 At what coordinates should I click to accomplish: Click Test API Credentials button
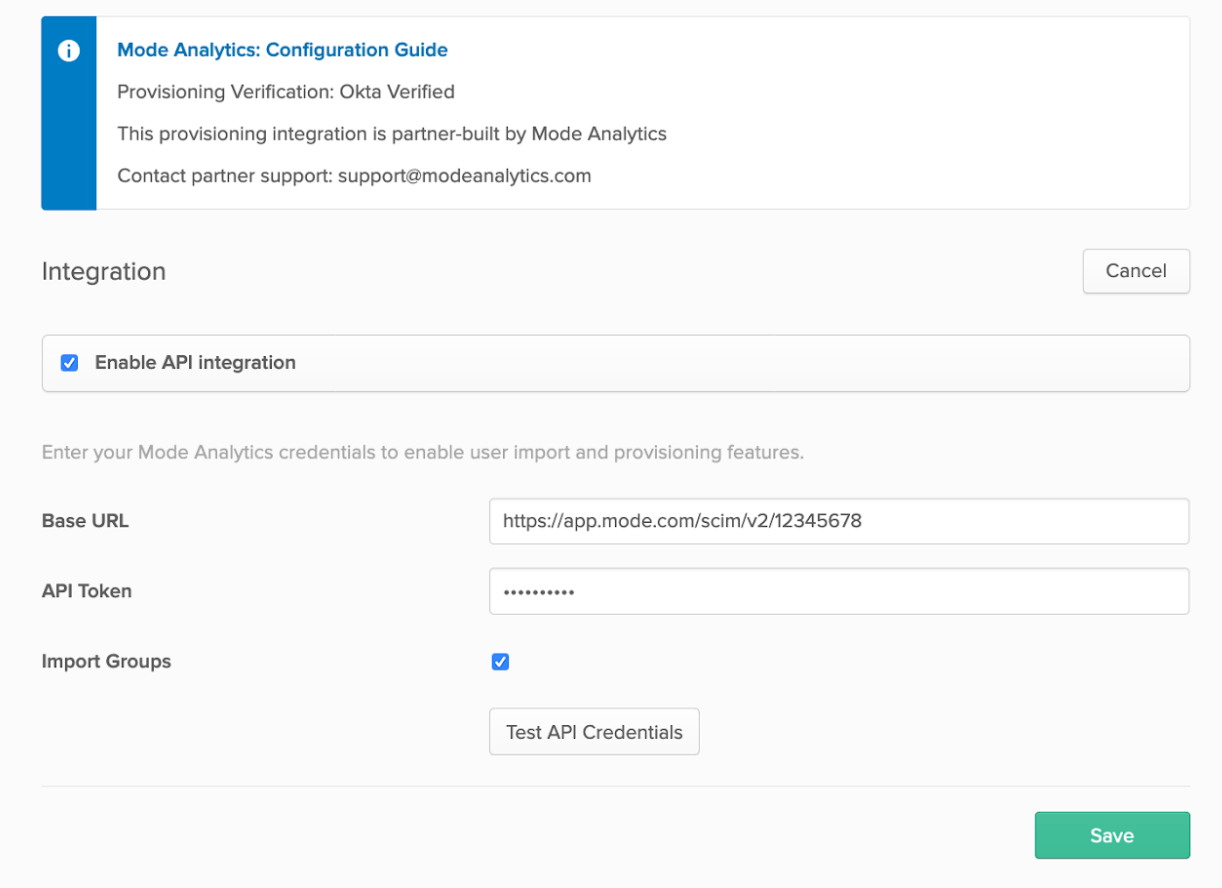(x=594, y=732)
